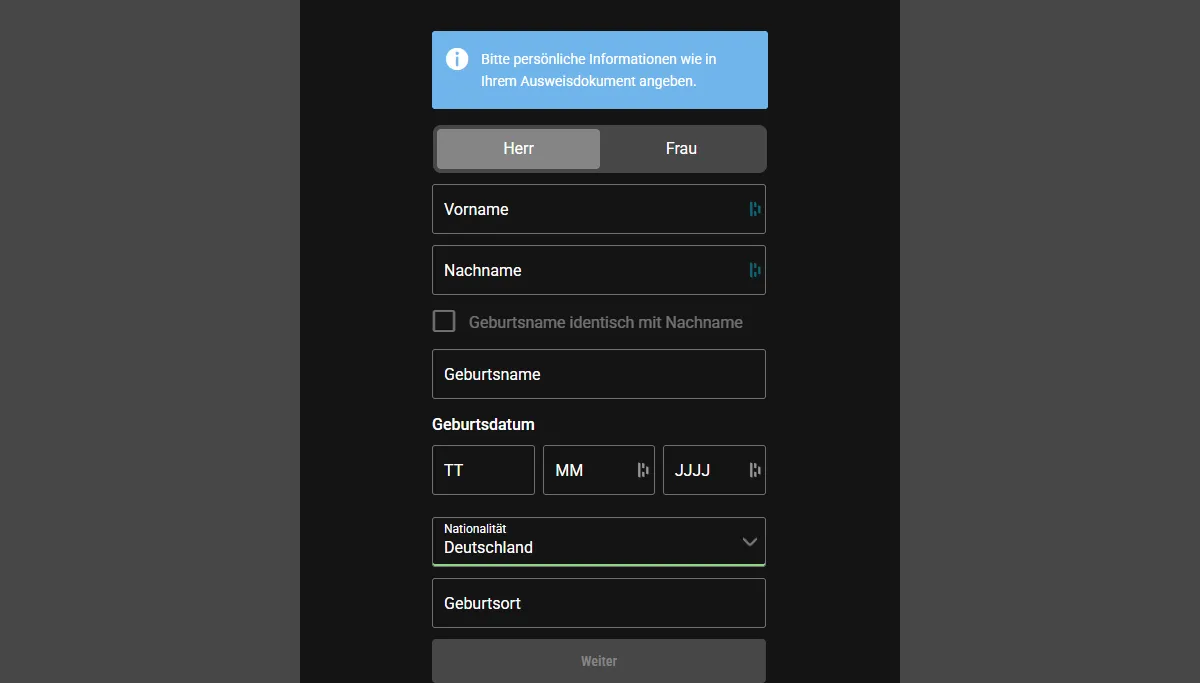This screenshot has width=1200, height=683.
Task: Click into the MM month field
Action: [599, 470]
